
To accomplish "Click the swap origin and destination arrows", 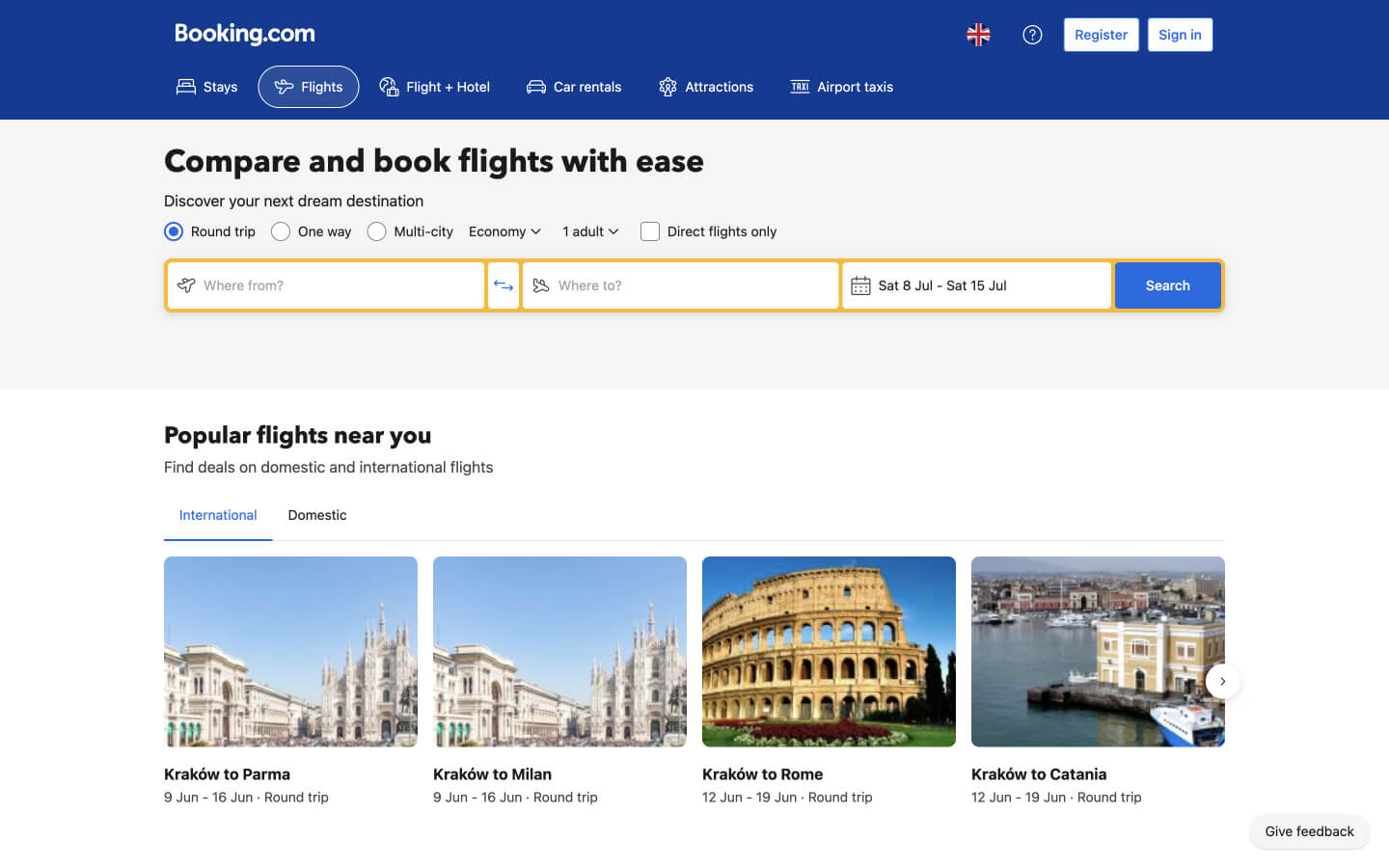I will click(x=504, y=285).
